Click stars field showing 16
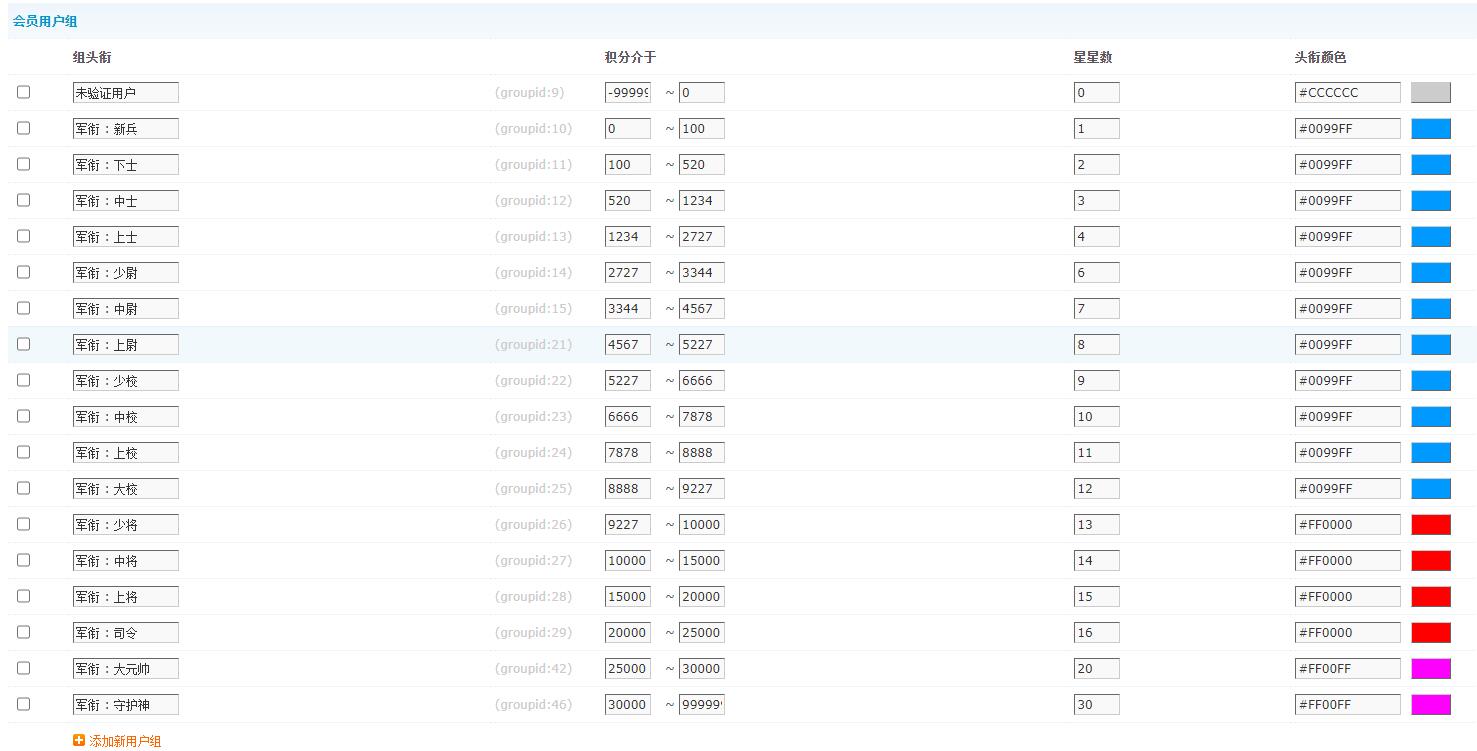Viewport: 1477px width, 751px height. [1097, 632]
